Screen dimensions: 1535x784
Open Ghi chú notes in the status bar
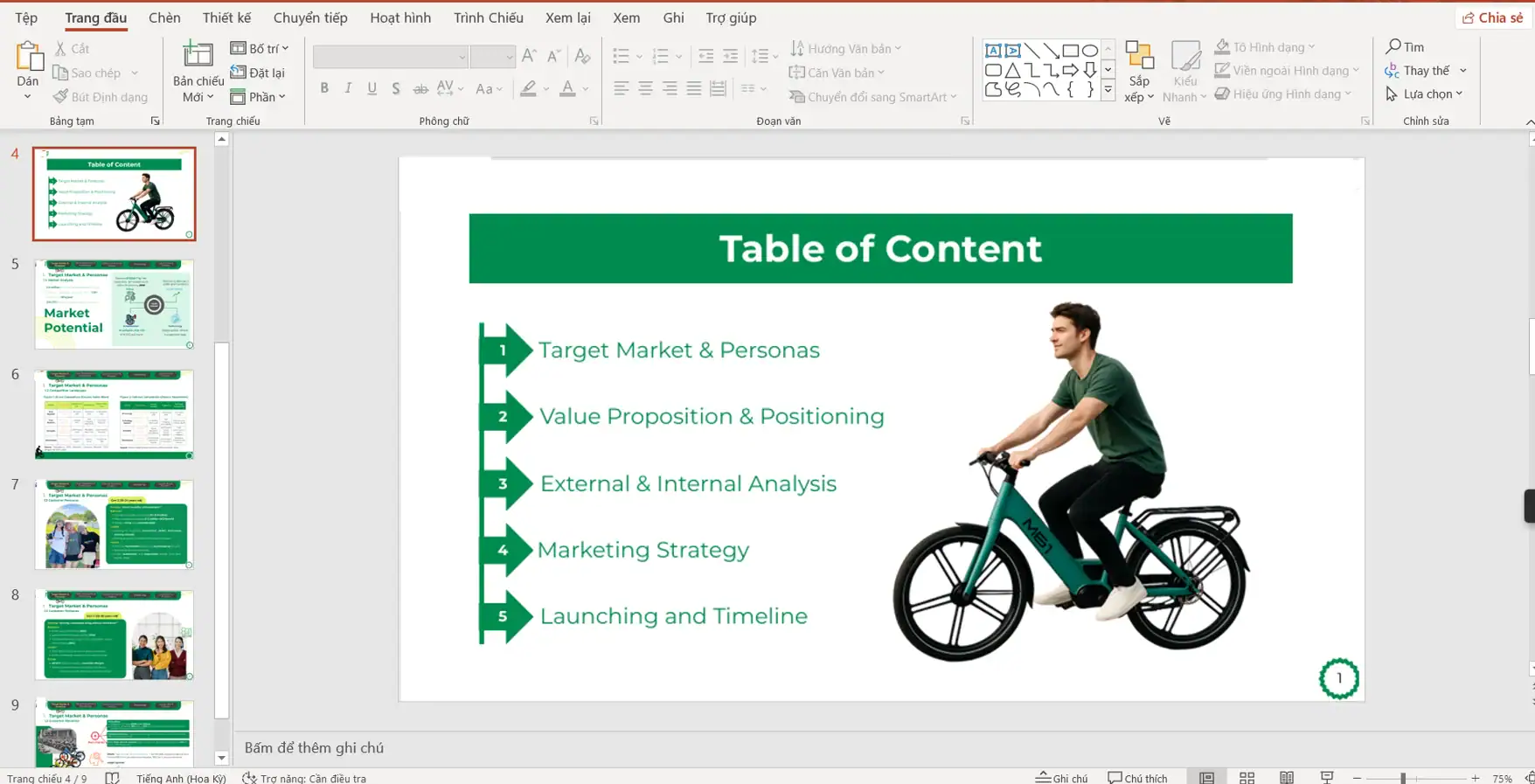tap(1062, 778)
